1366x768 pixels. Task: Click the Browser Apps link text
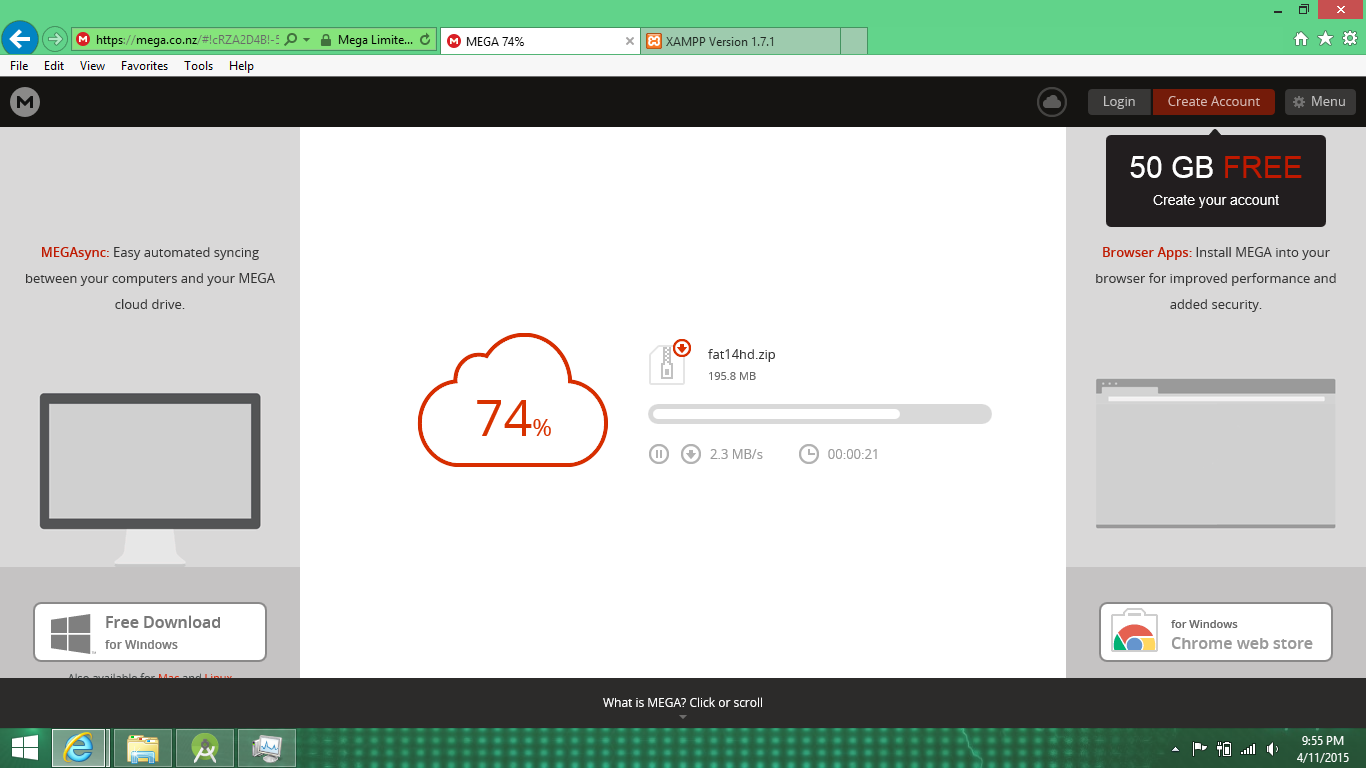1147,253
